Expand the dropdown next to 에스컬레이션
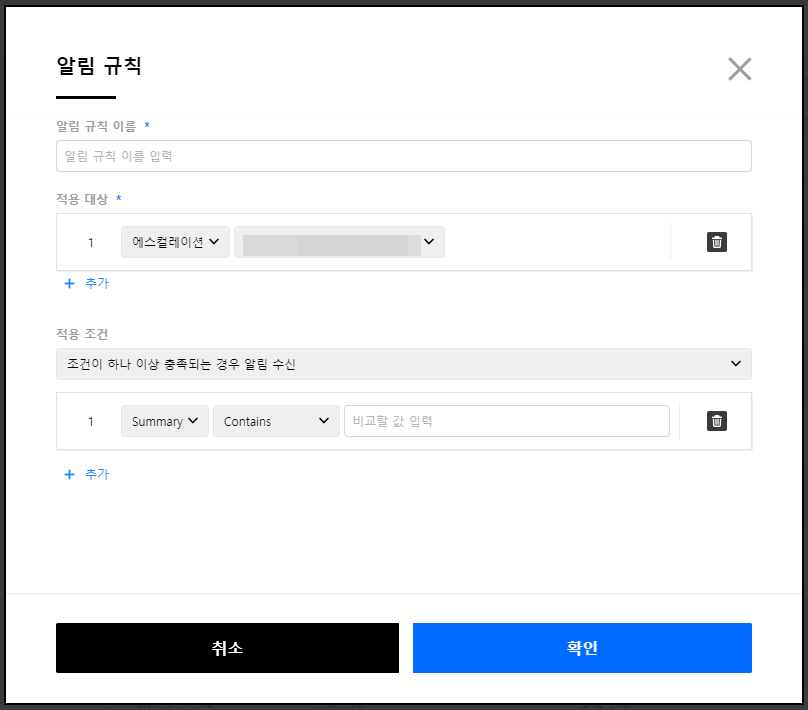Screen dimensions: 808x710 click(339, 242)
